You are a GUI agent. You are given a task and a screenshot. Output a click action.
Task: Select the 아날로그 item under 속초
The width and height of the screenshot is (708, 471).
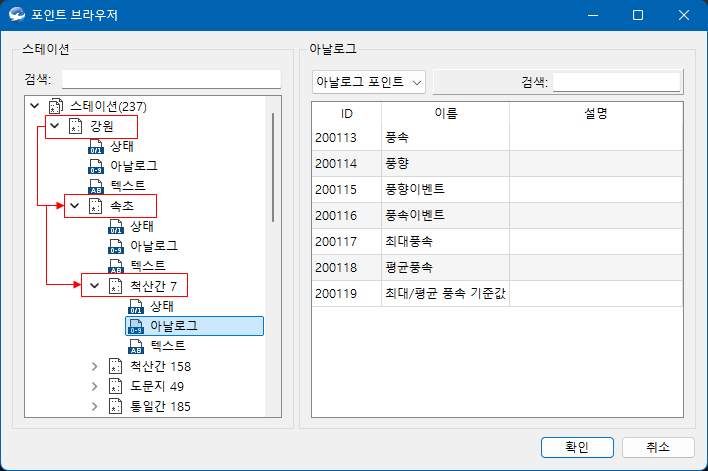point(154,246)
